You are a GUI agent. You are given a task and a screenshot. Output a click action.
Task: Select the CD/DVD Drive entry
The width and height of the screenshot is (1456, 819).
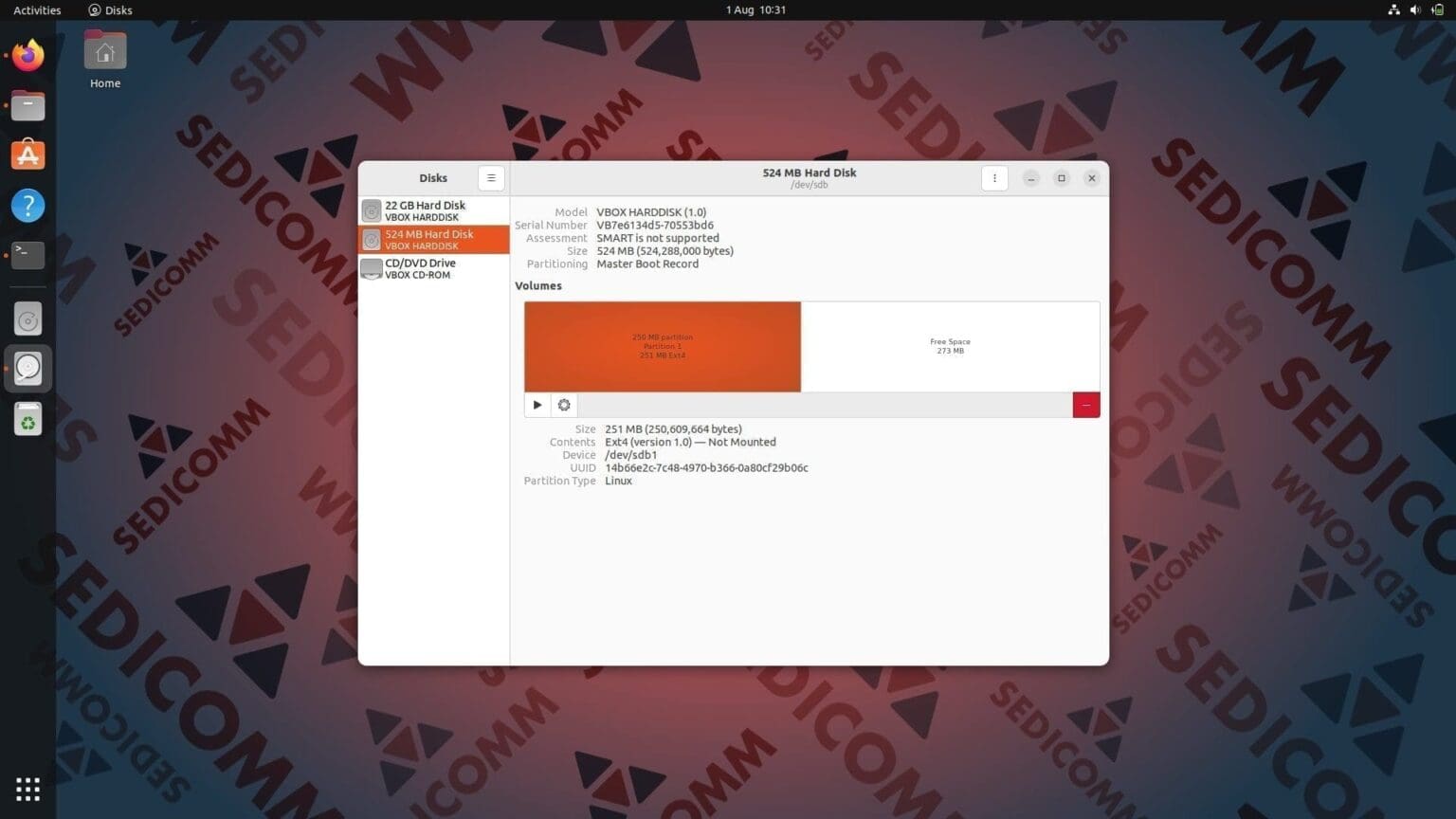tap(434, 268)
